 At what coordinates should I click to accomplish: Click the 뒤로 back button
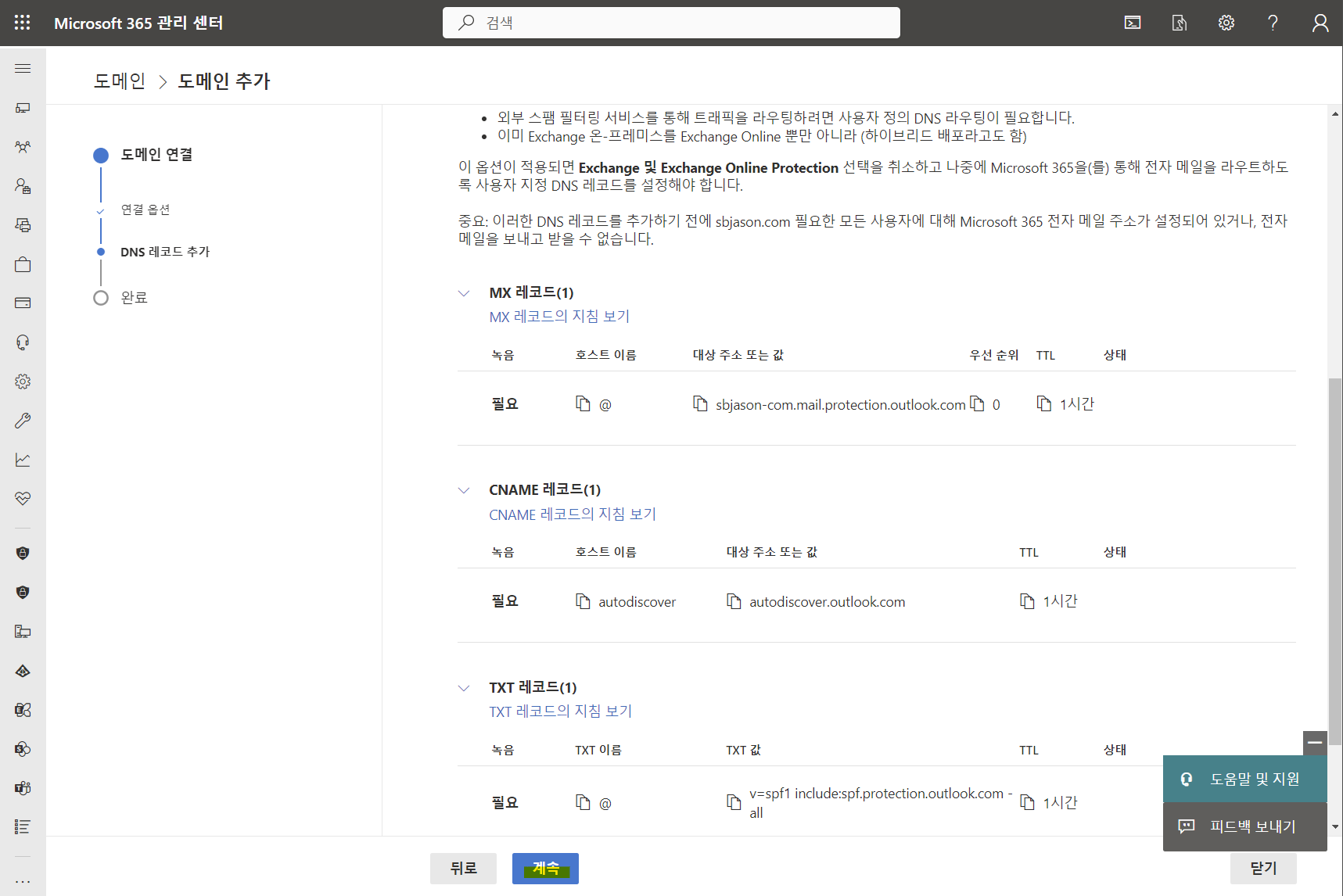point(463,869)
